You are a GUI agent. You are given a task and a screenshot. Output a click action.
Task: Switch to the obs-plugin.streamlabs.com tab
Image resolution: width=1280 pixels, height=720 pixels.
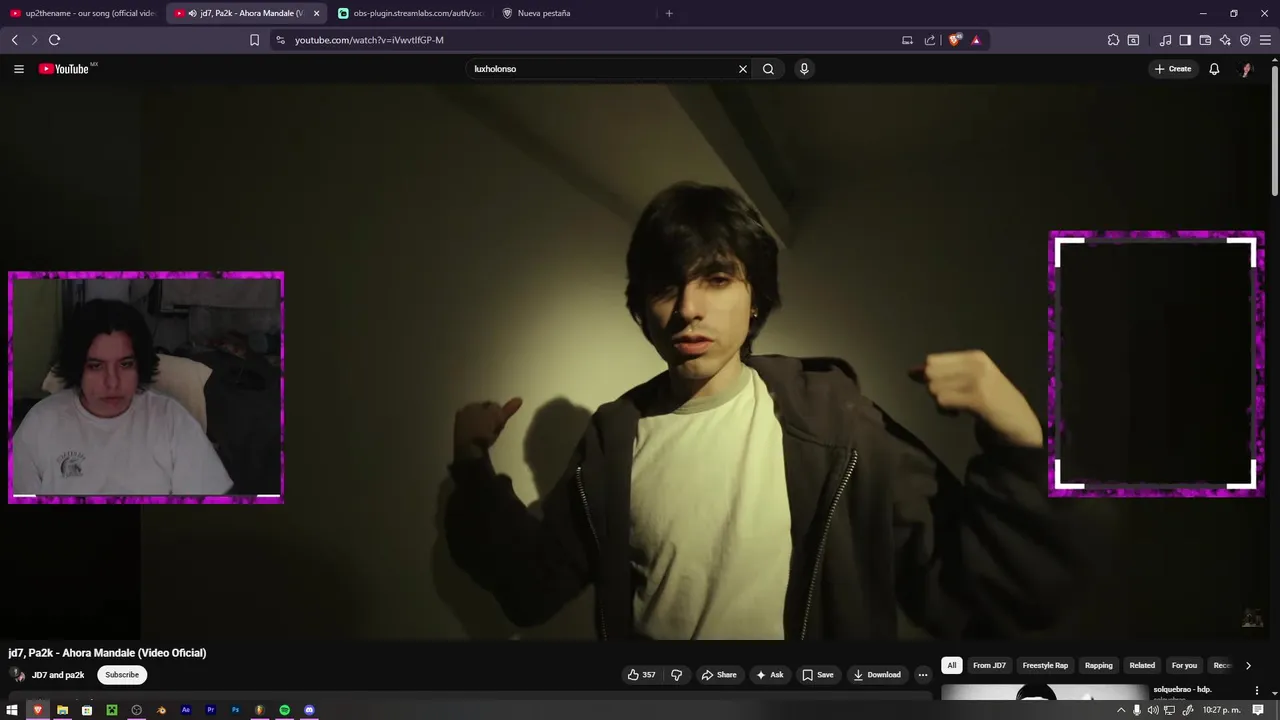(410, 13)
